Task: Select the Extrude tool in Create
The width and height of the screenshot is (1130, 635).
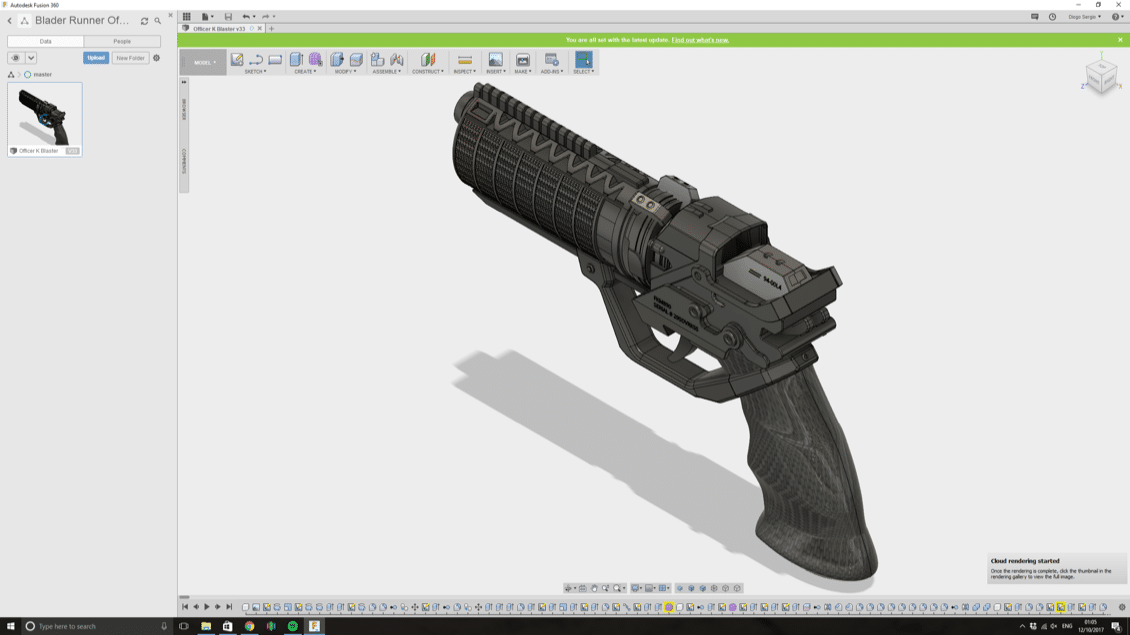Action: point(296,60)
